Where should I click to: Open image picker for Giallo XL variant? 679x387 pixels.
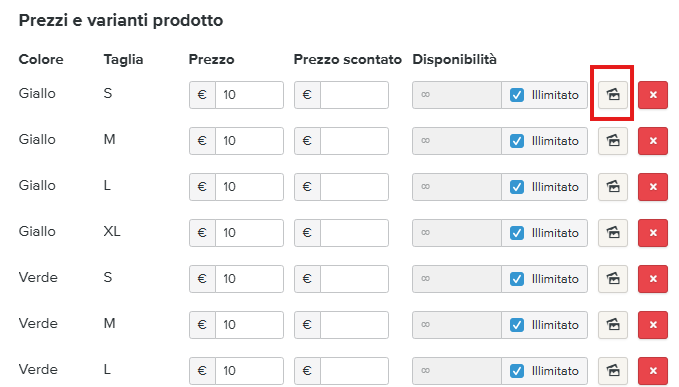point(613,233)
